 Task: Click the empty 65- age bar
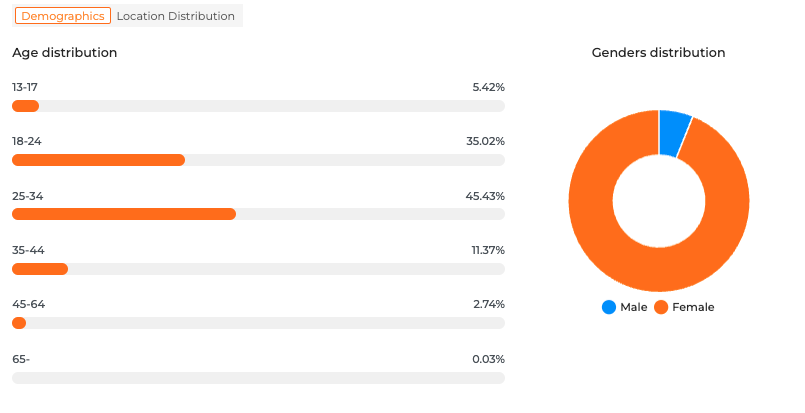tap(258, 378)
